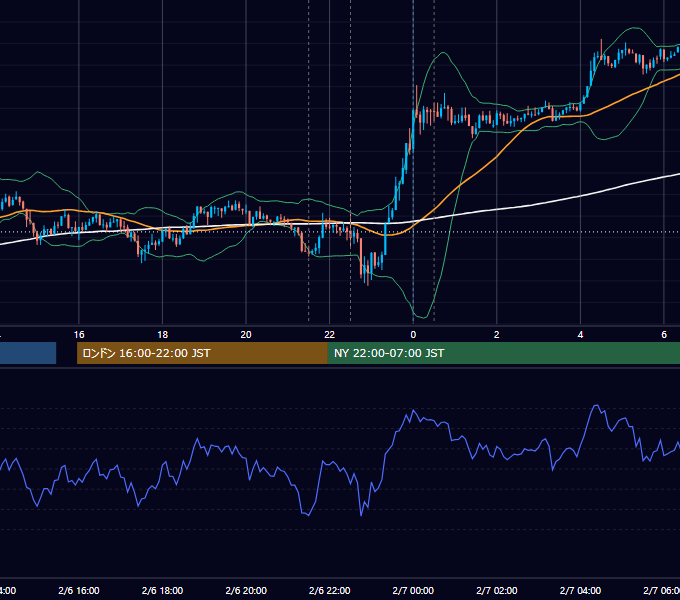The width and height of the screenshot is (680, 600).
Task: Click the 2/6 22:00 date label
Action: point(330,590)
